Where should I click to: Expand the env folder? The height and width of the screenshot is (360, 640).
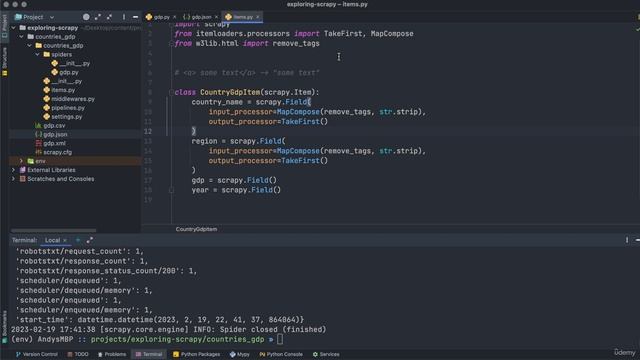[22, 161]
